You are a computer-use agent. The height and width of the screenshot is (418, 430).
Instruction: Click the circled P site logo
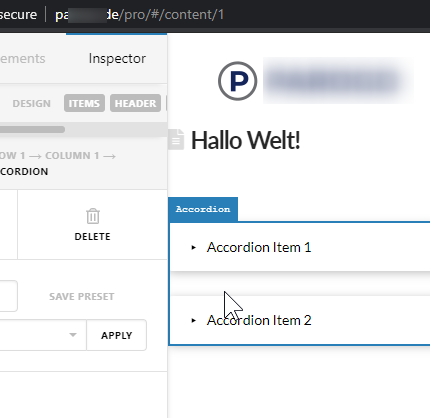237,81
